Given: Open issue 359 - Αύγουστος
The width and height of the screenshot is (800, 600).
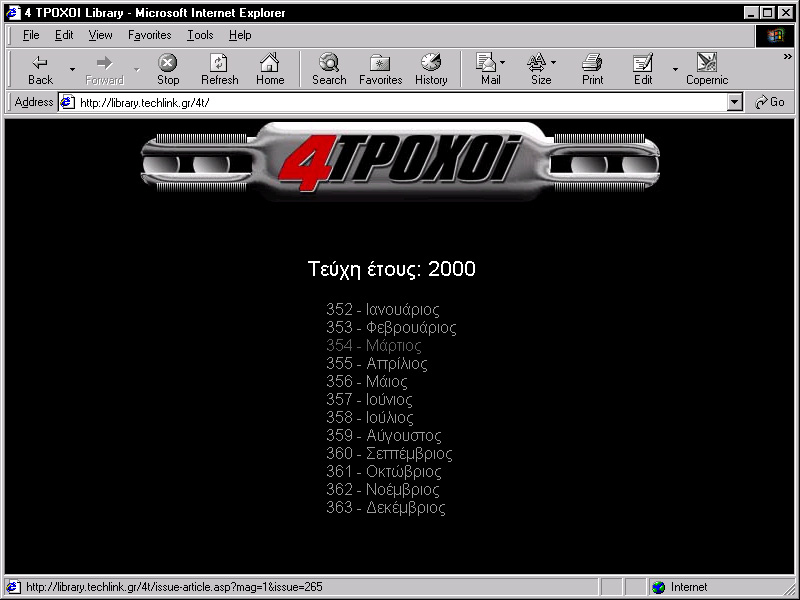Looking at the screenshot, I should point(384,435).
